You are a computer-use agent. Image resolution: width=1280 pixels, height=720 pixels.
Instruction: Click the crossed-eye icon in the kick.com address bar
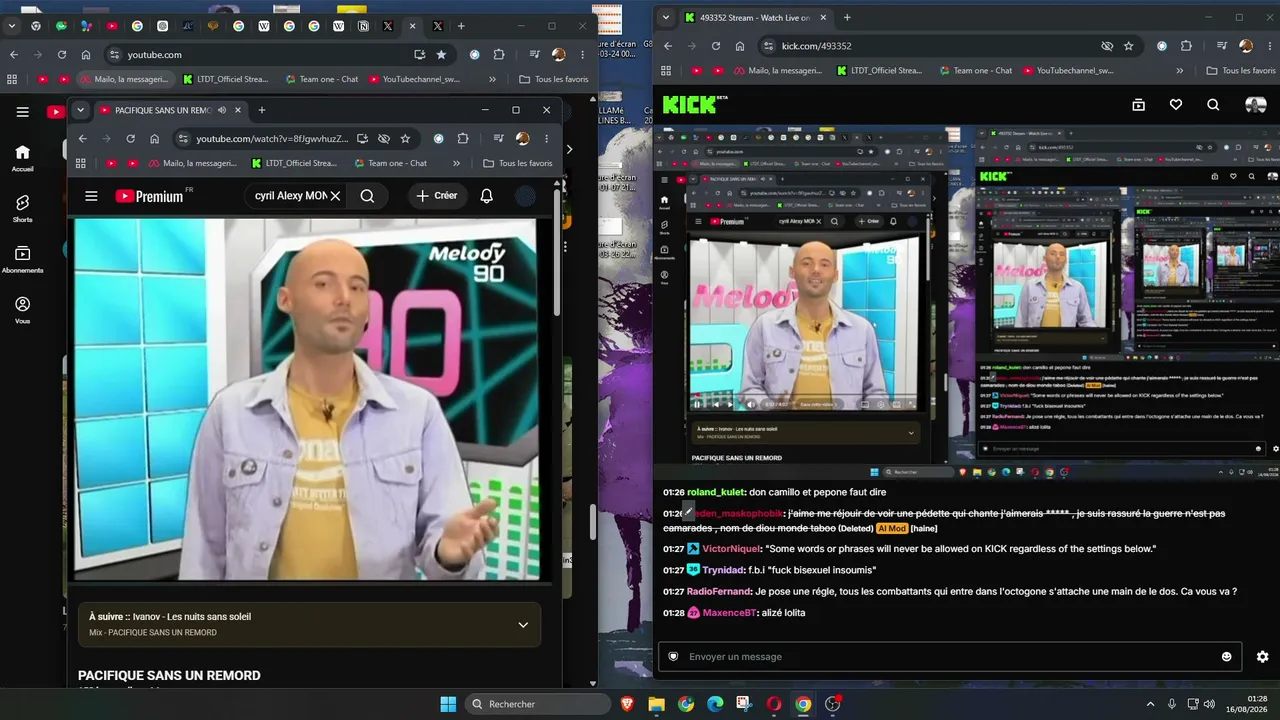point(1107,46)
